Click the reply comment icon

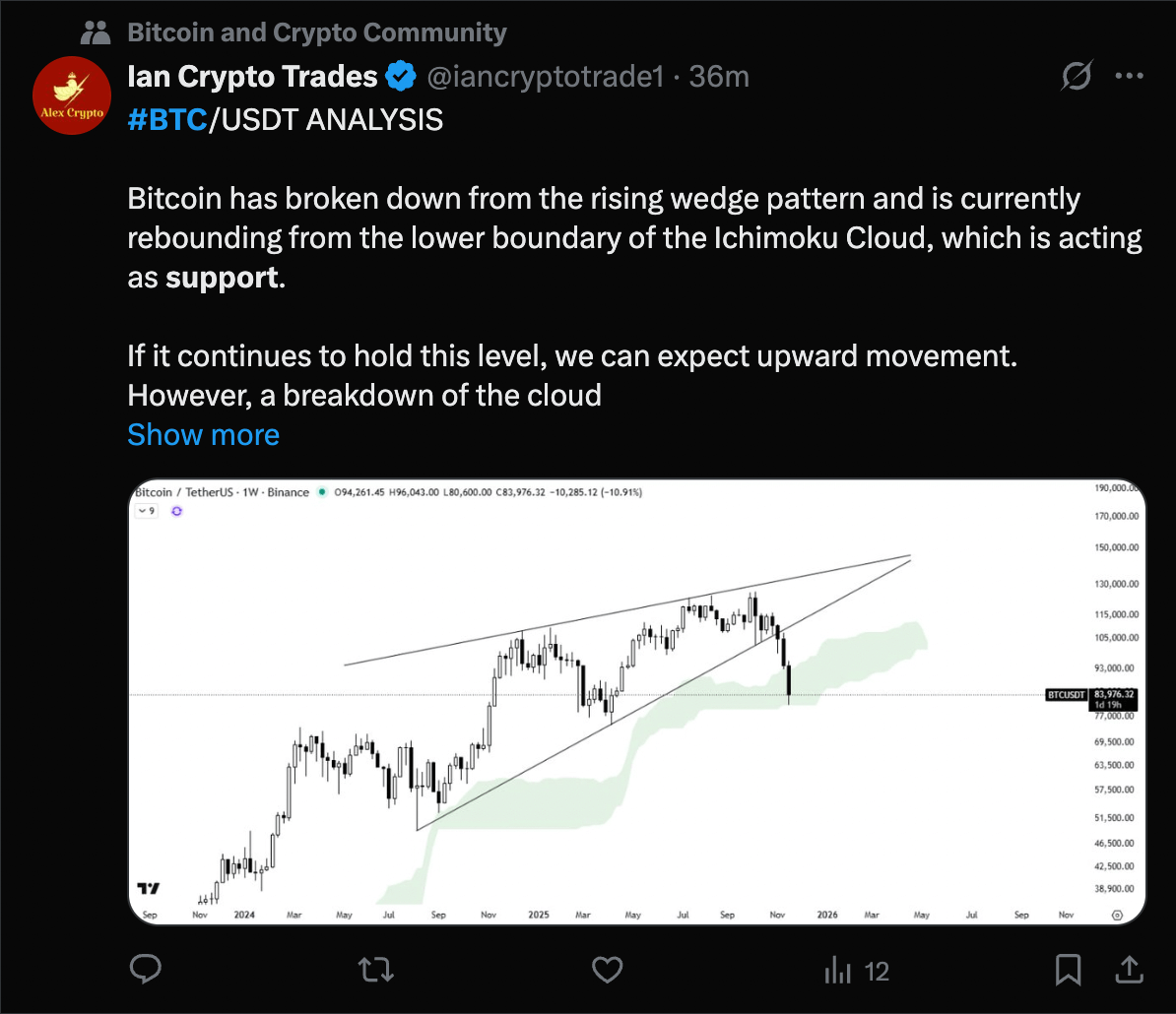(x=146, y=971)
